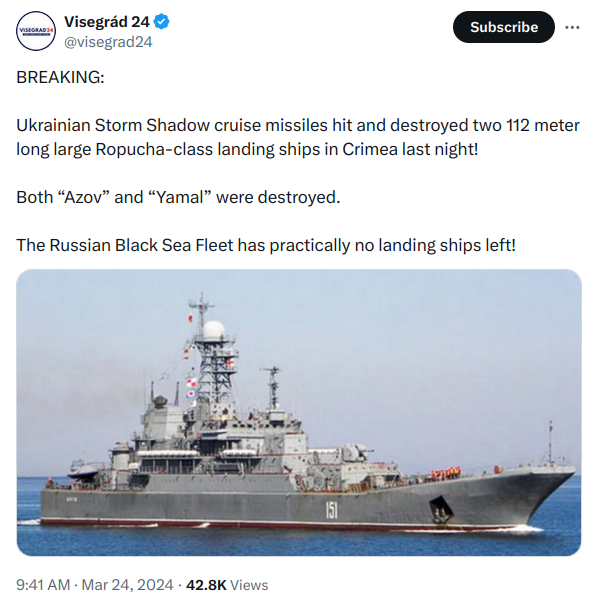Subscribe to Visegrád 24

(504, 27)
